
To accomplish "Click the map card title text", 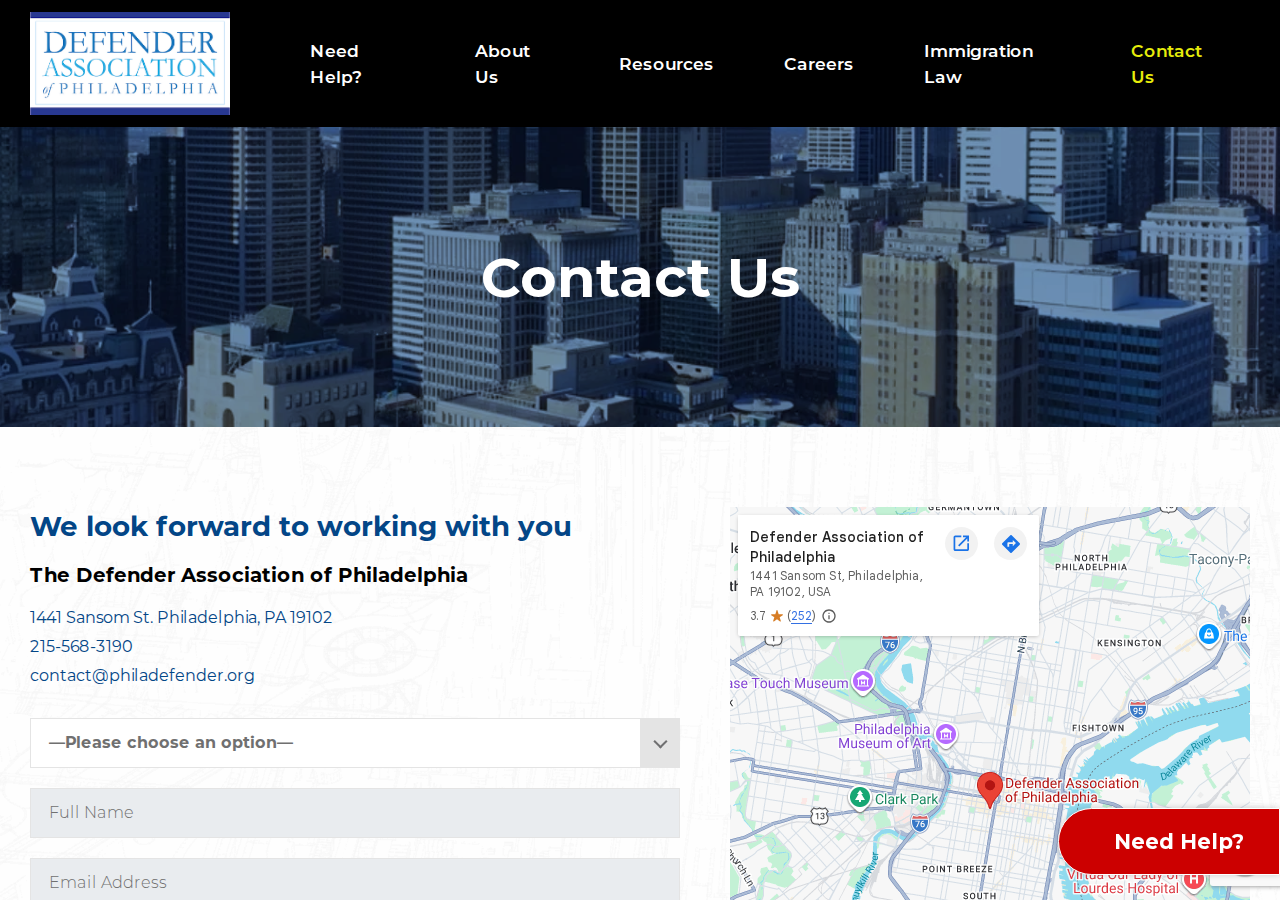I will [837, 547].
